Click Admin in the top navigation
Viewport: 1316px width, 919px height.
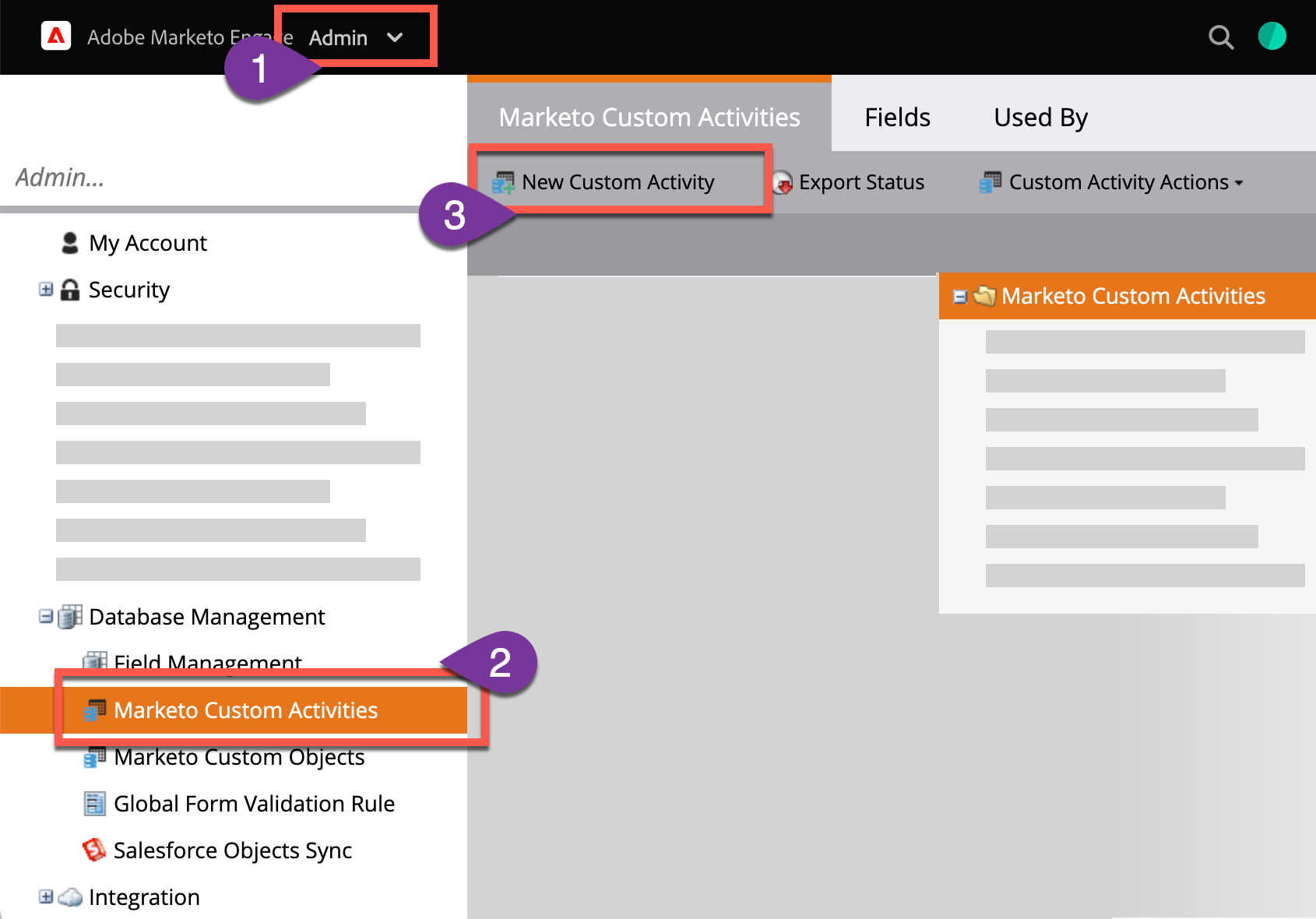338,37
